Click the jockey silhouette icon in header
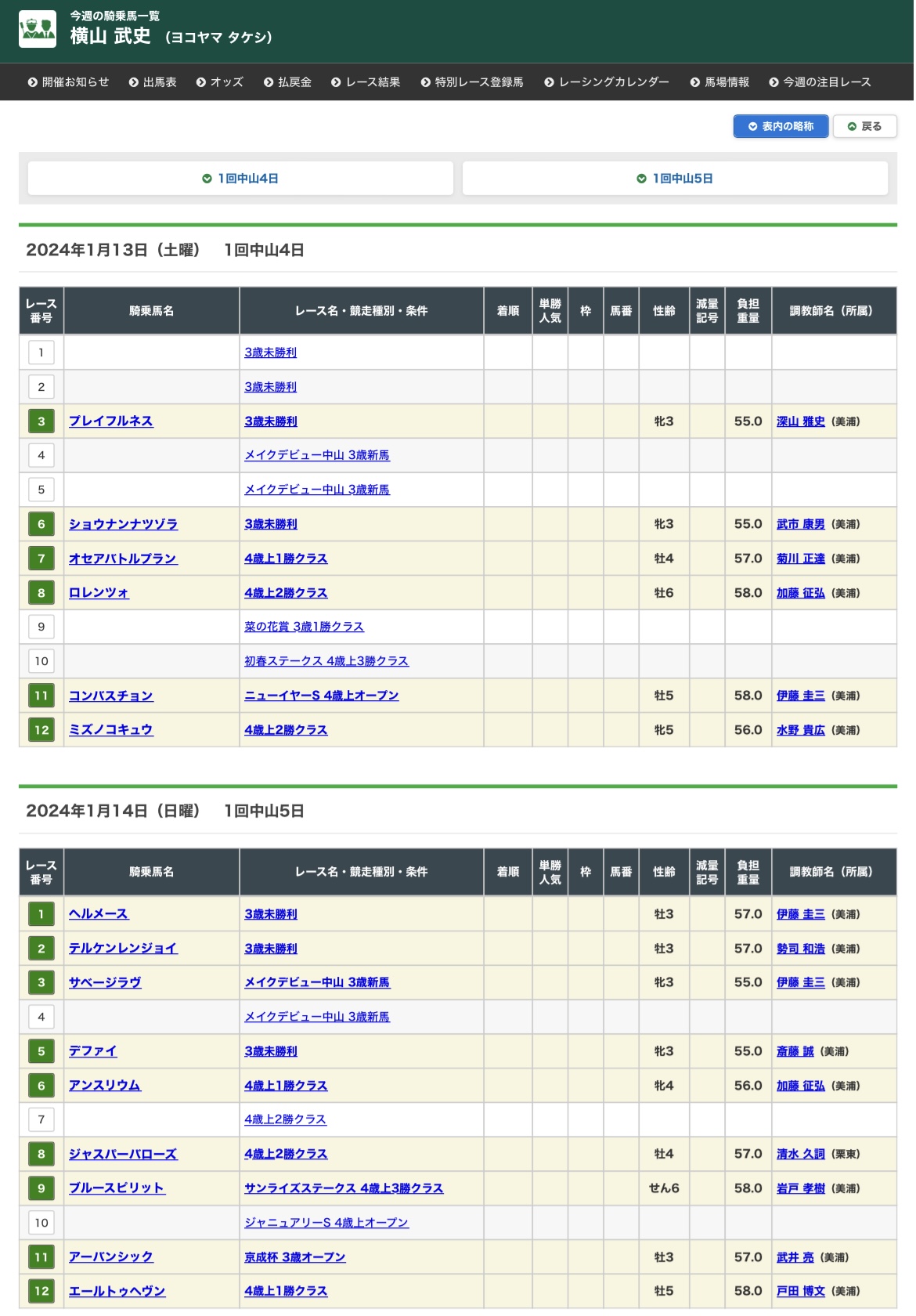This screenshot has width=916, height=1316. pyautogui.click(x=38, y=29)
